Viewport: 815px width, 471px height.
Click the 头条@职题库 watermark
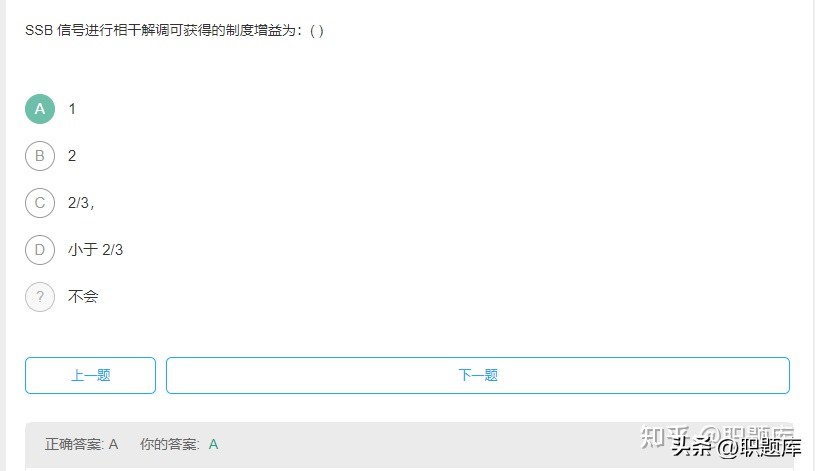point(737,447)
